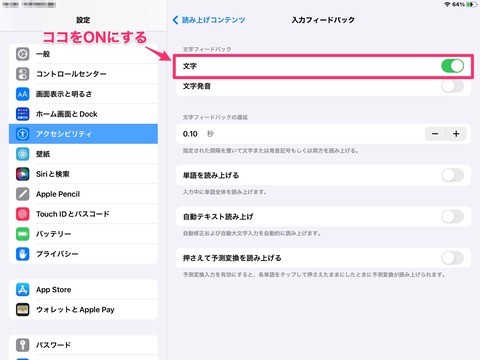Open Siriと検索 settings row
This screenshot has width=480, height=360.
tap(83, 174)
